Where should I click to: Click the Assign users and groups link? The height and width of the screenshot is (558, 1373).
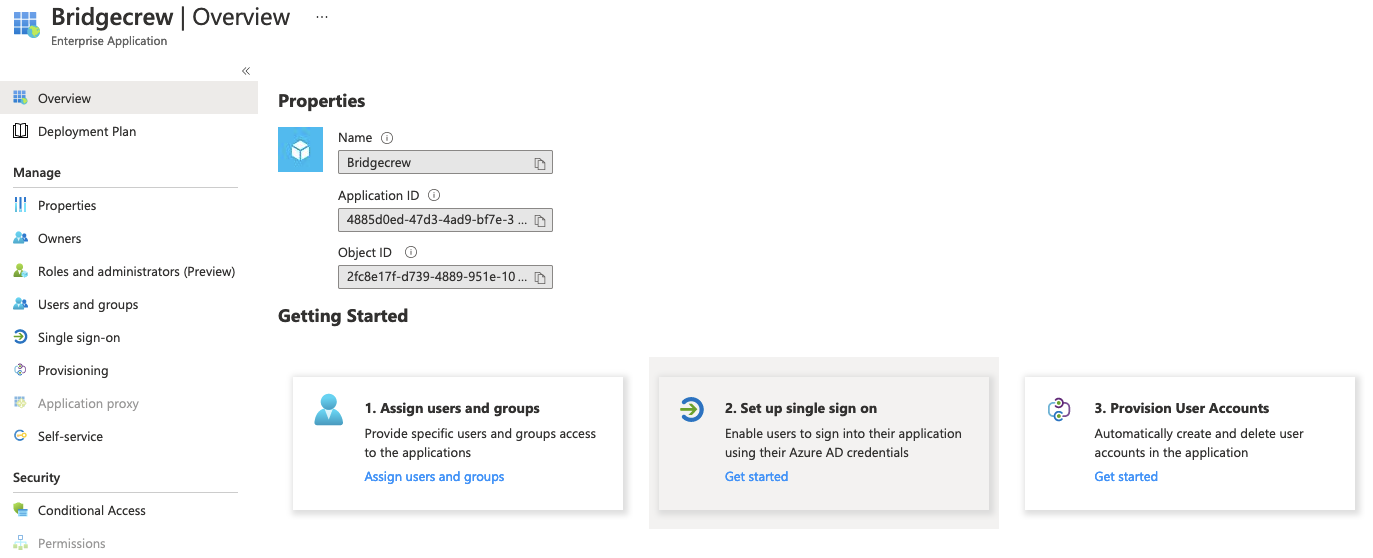coord(434,477)
